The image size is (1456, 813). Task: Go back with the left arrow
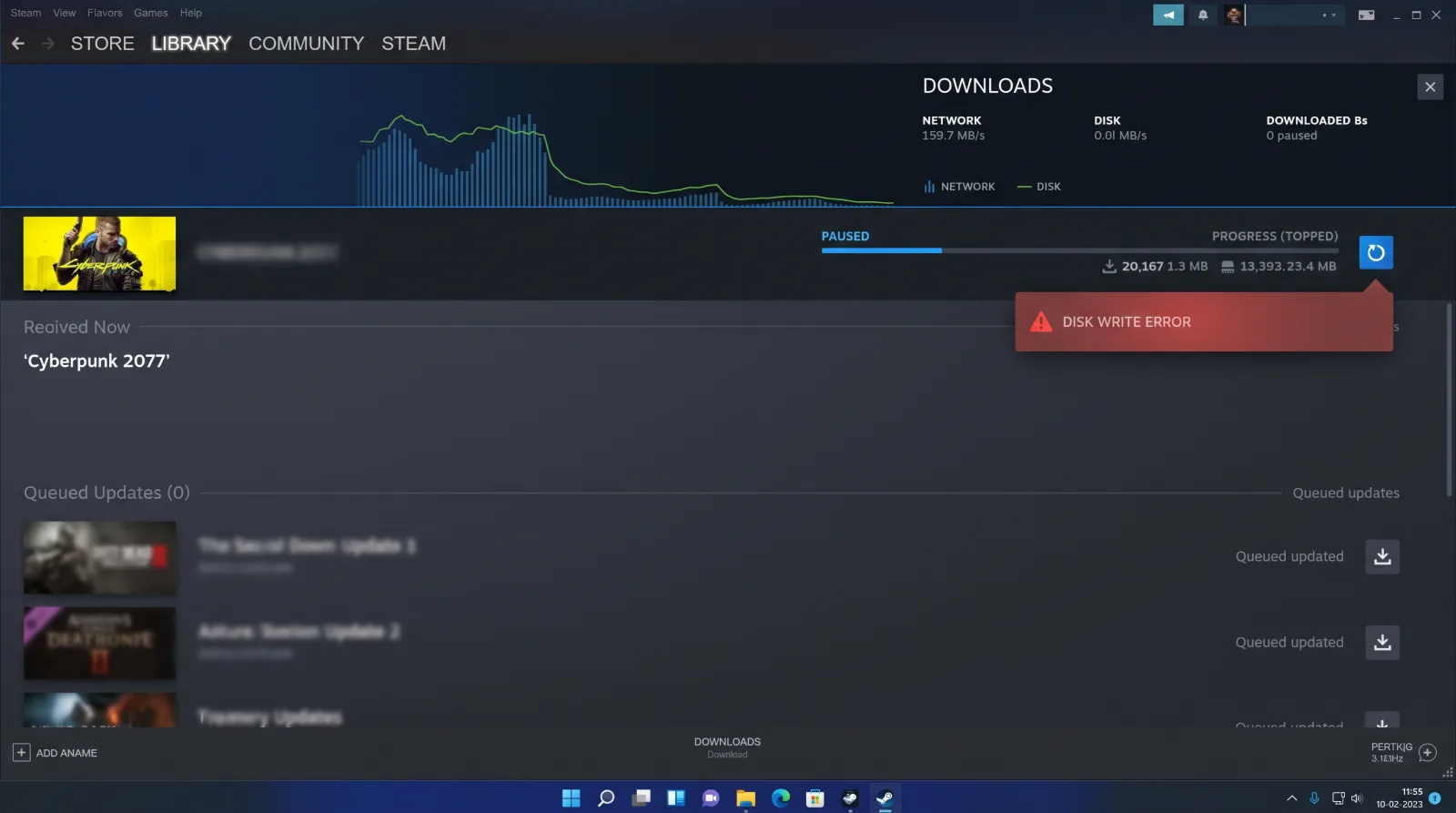point(18,44)
